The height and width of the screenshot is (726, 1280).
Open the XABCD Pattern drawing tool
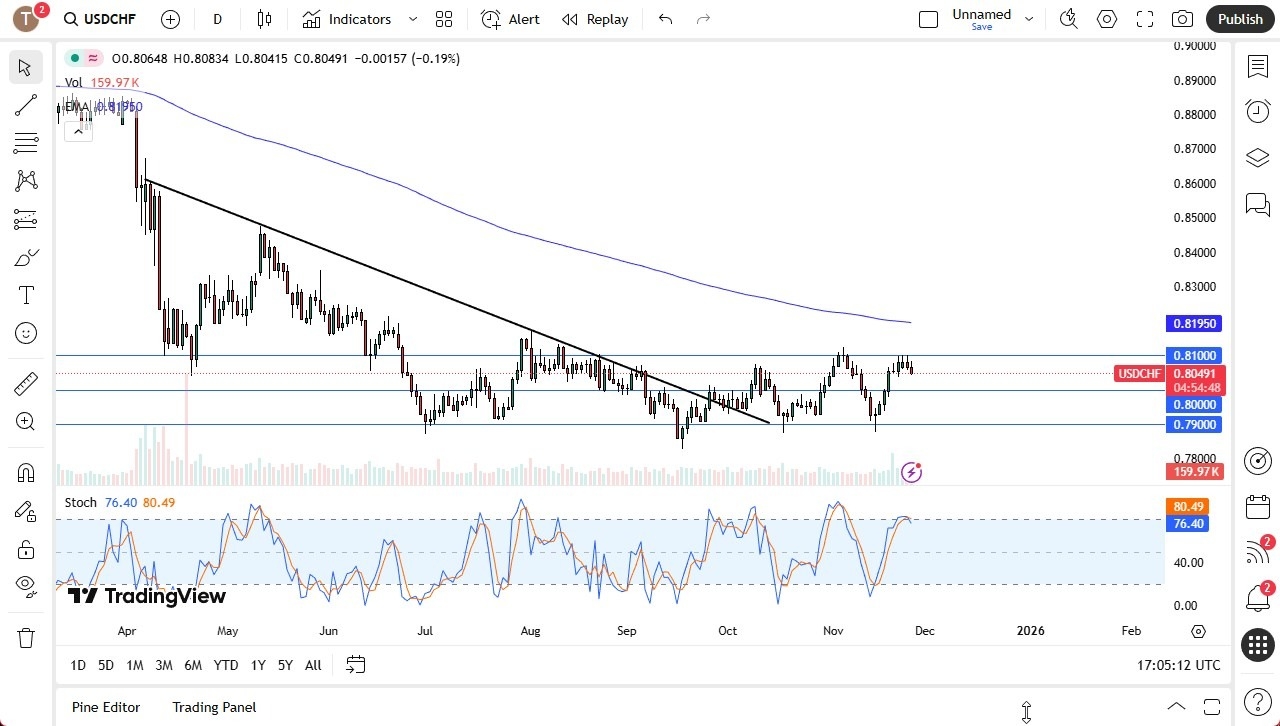pos(26,181)
